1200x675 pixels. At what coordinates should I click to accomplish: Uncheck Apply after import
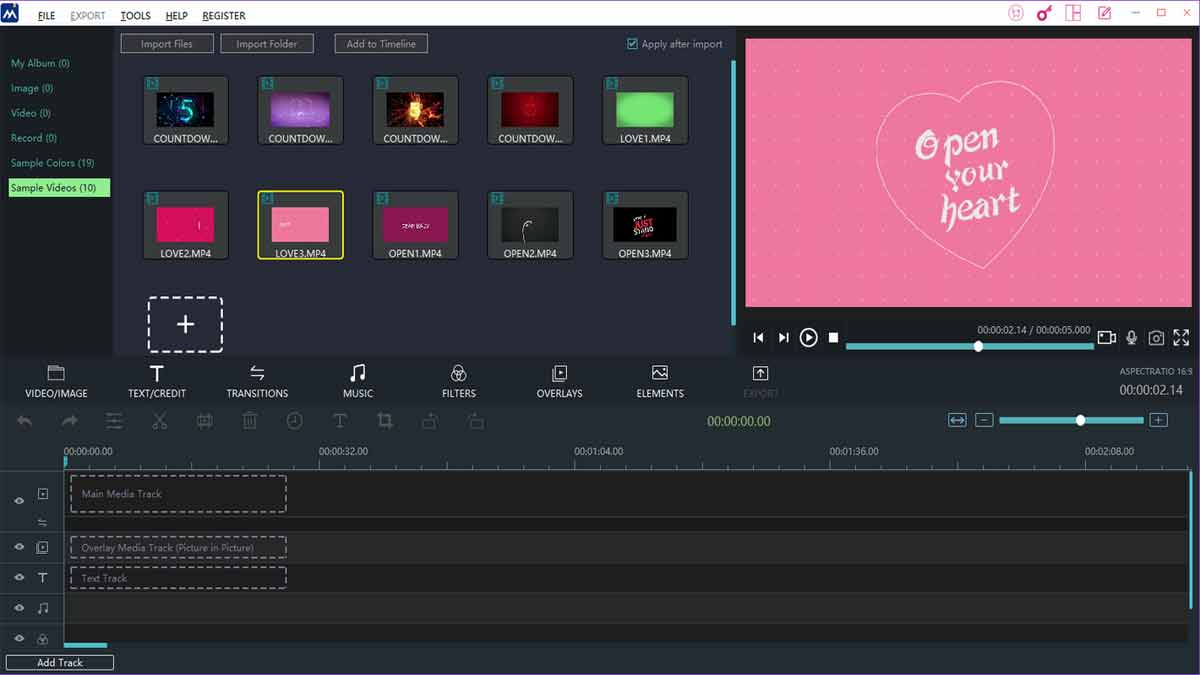[632, 43]
